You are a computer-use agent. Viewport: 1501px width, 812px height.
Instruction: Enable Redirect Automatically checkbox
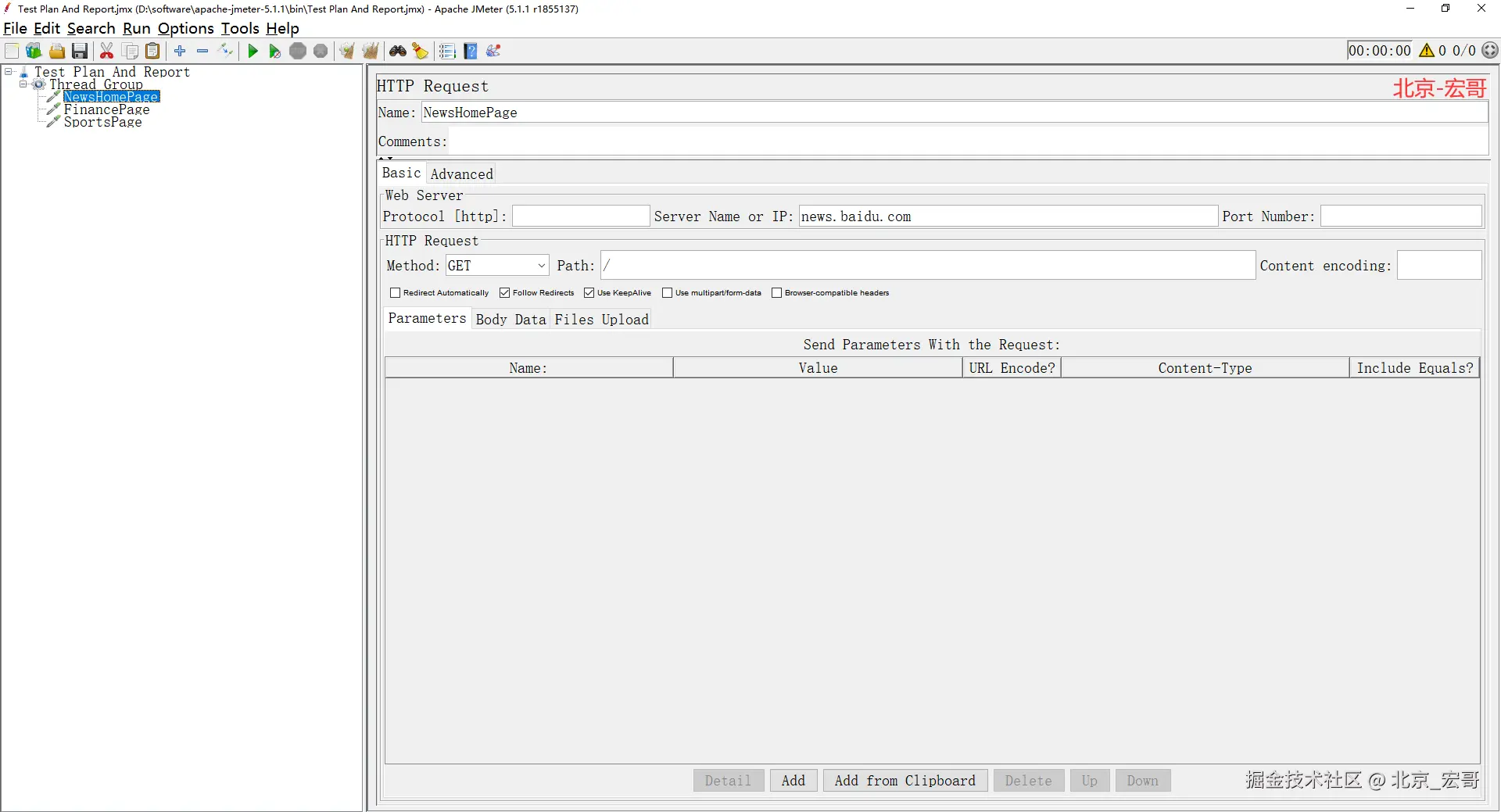point(395,293)
